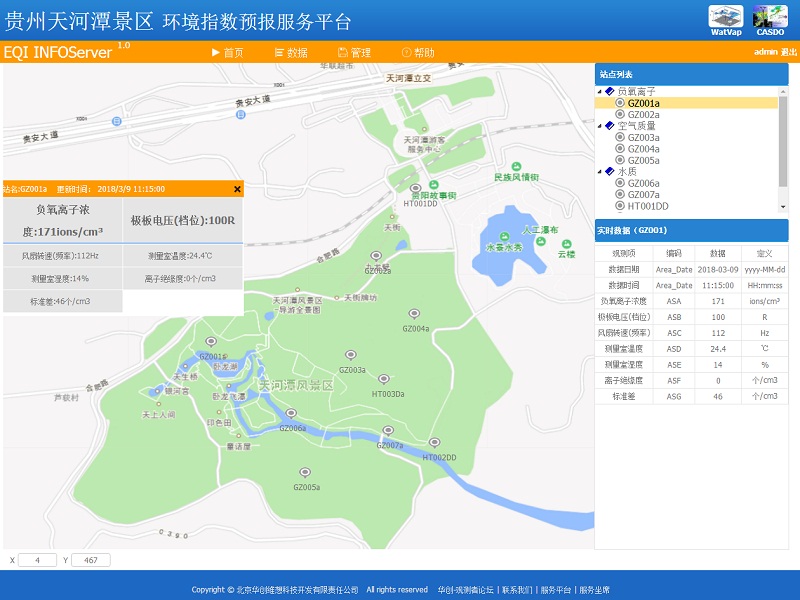The image size is (800, 600).
Task: Click the 退出 logout link
Action: pos(789,52)
